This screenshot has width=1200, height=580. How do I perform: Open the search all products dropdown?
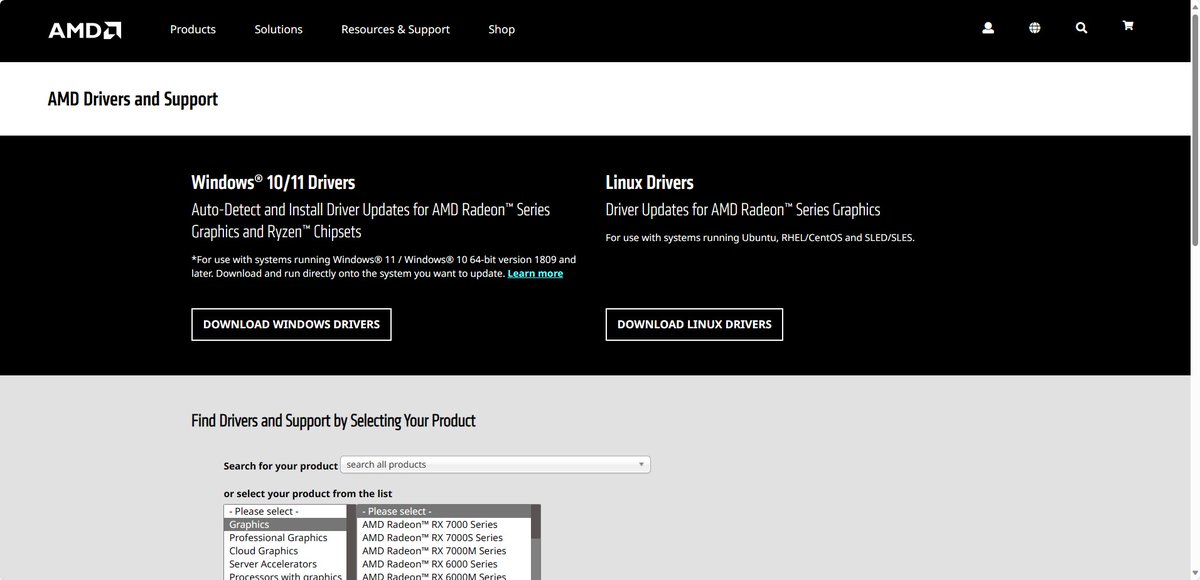(495, 464)
